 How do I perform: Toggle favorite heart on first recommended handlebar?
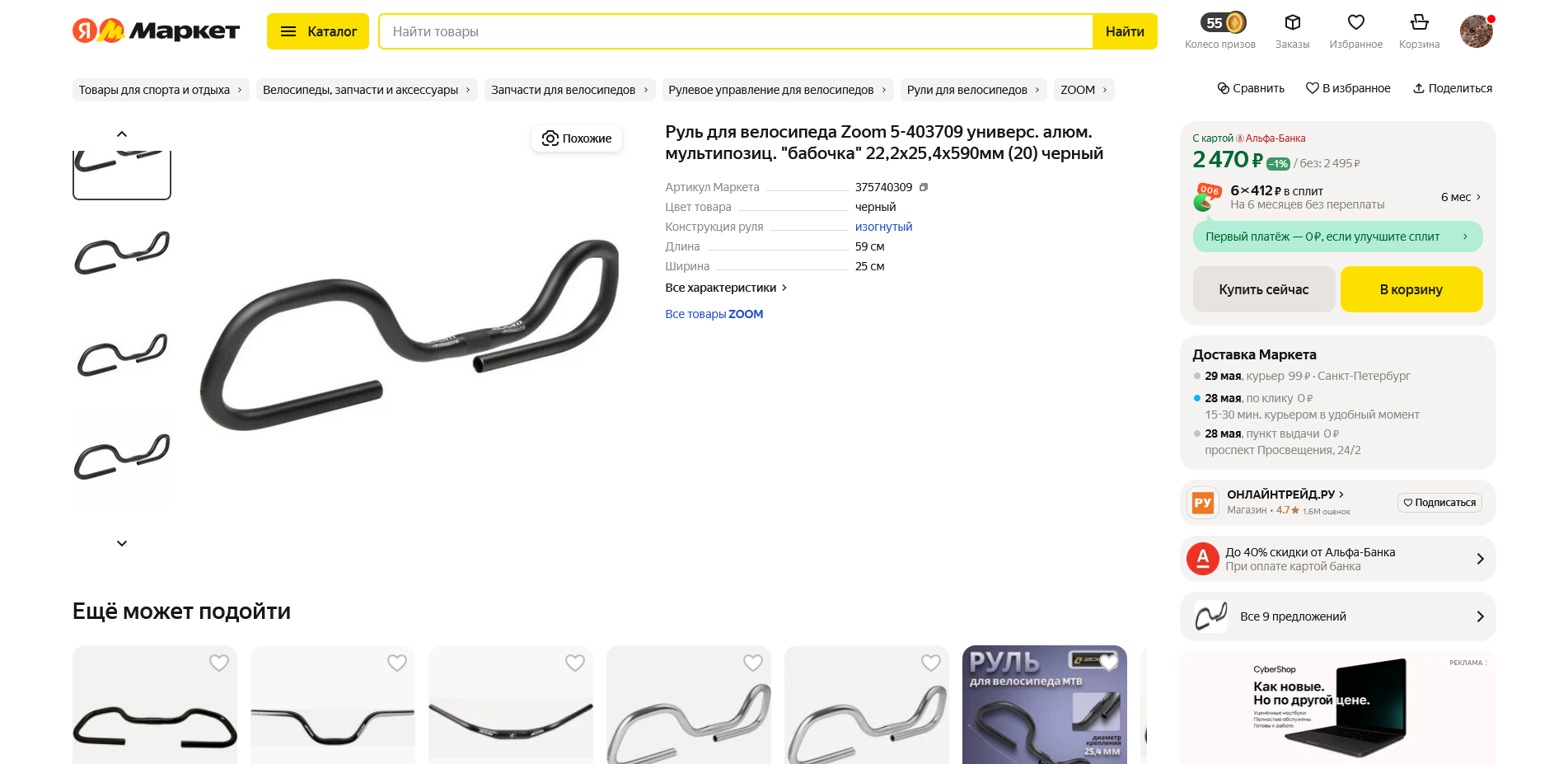(219, 663)
